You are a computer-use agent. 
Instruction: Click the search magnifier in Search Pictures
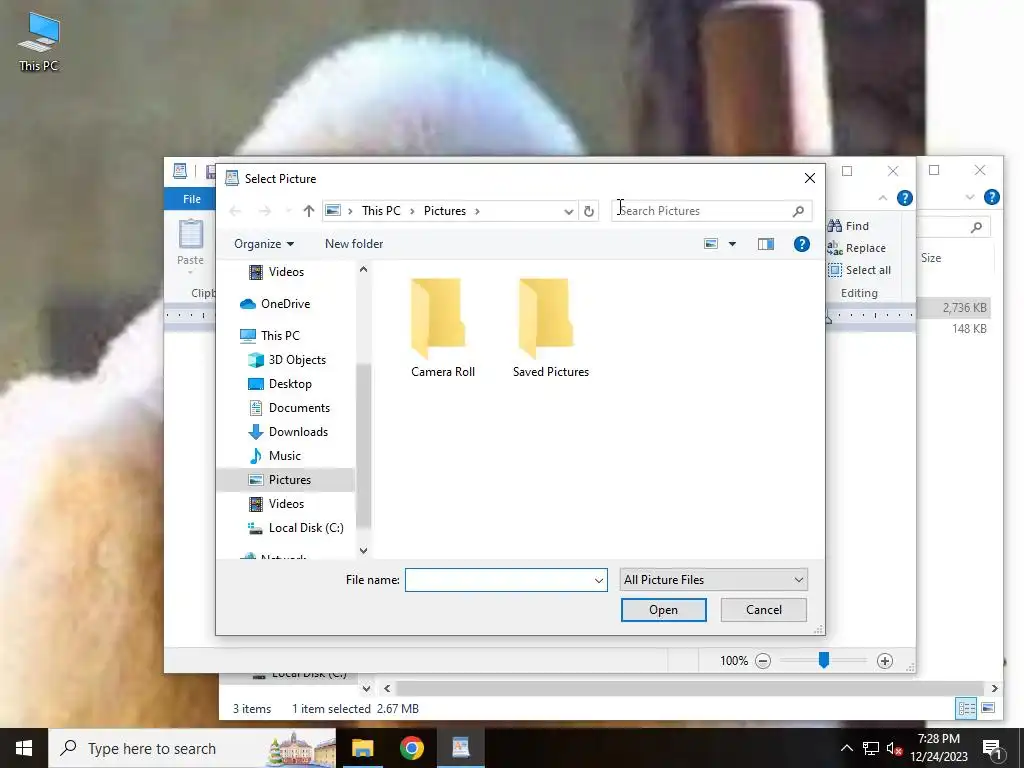[798, 211]
